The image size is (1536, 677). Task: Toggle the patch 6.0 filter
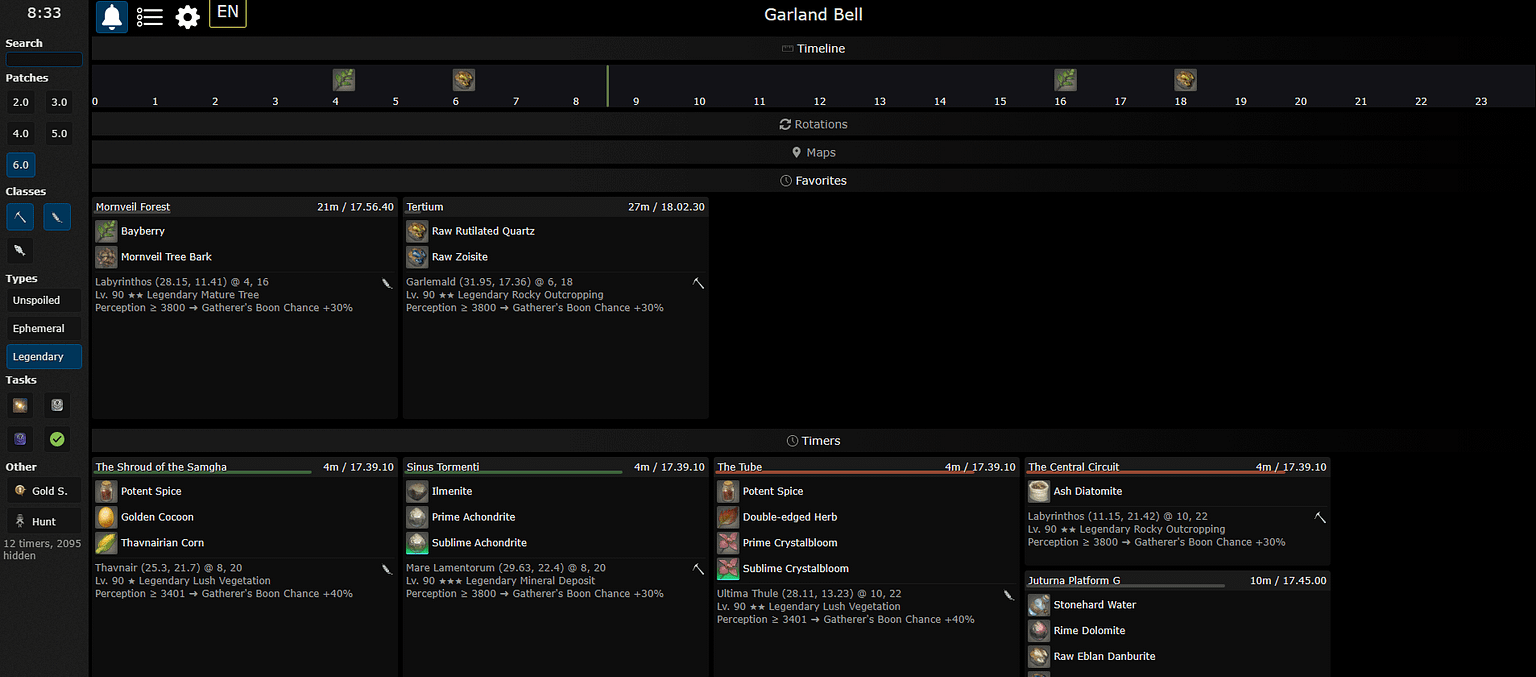pos(20,164)
